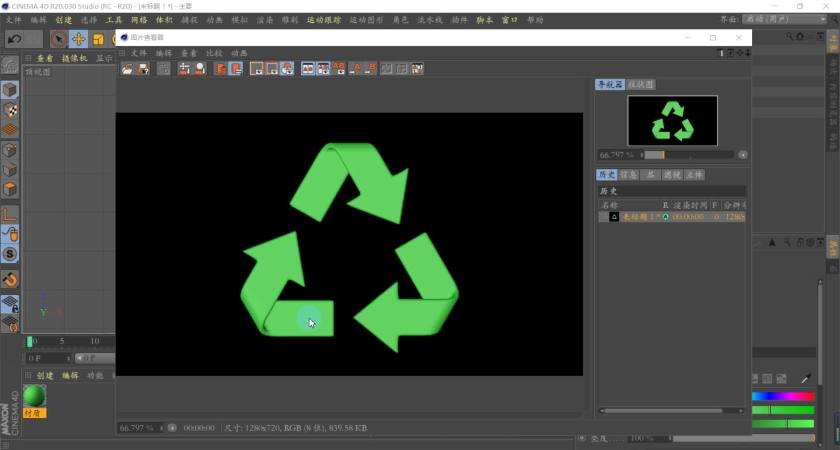The width and height of the screenshot is (840, 450).
Task: Click the color picker eyedropper icon
Action: click(806, 379)
